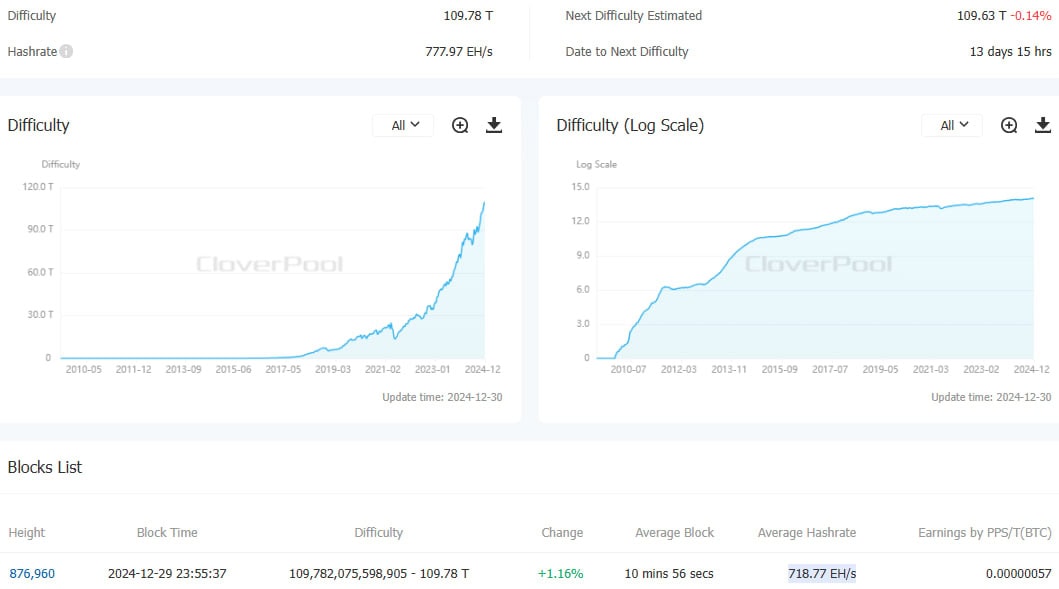
Task: Click the +1.16% change value
Action: pos(562,573)
